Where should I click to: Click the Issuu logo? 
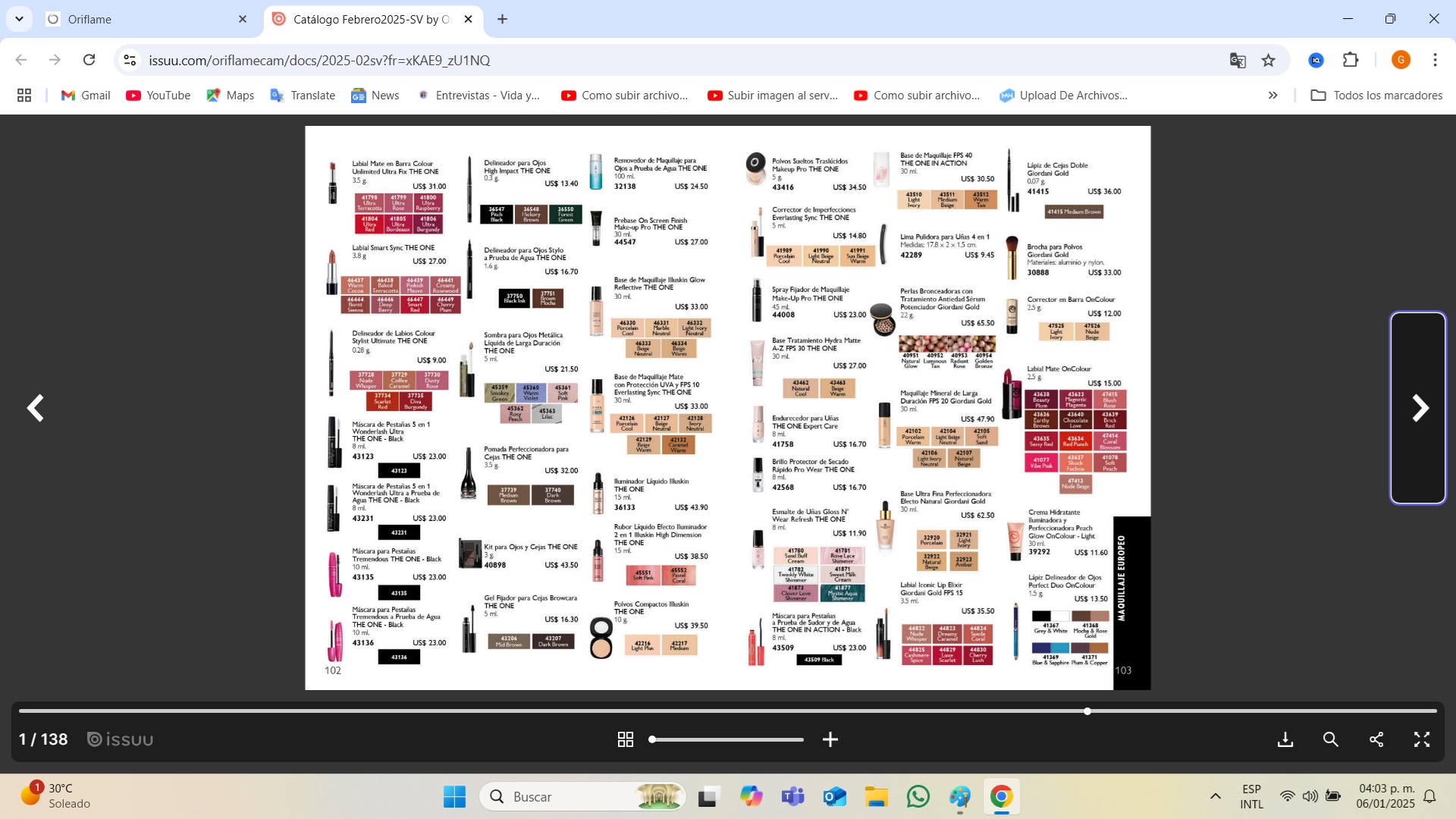click(x=120, y=739)
